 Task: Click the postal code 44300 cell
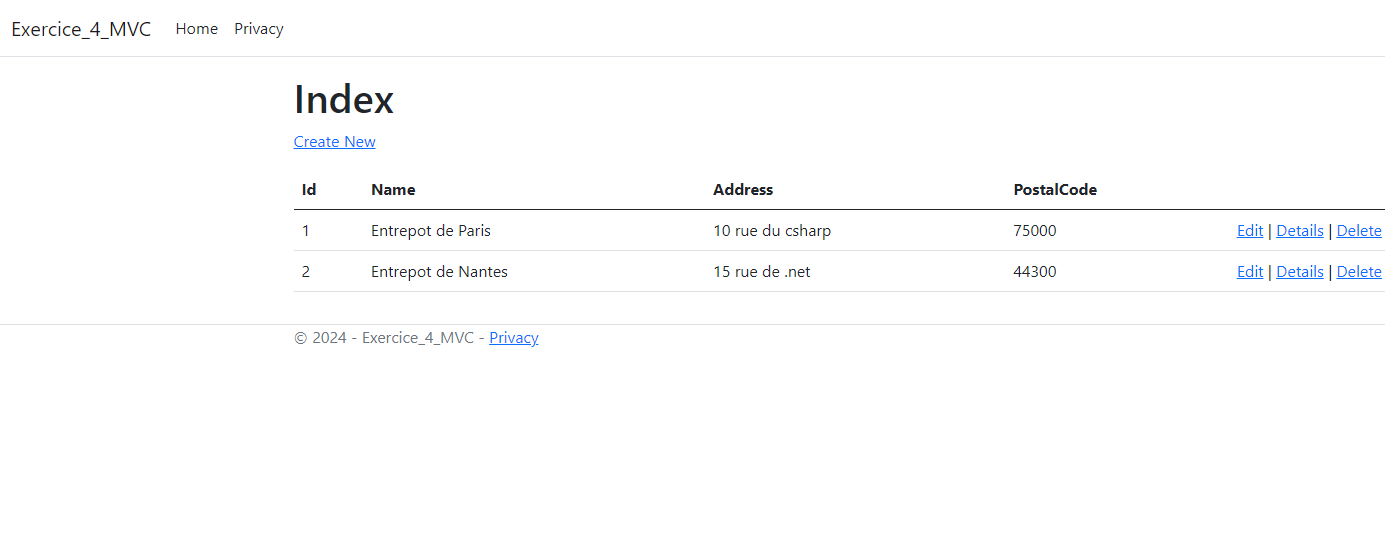[1035, 272]
